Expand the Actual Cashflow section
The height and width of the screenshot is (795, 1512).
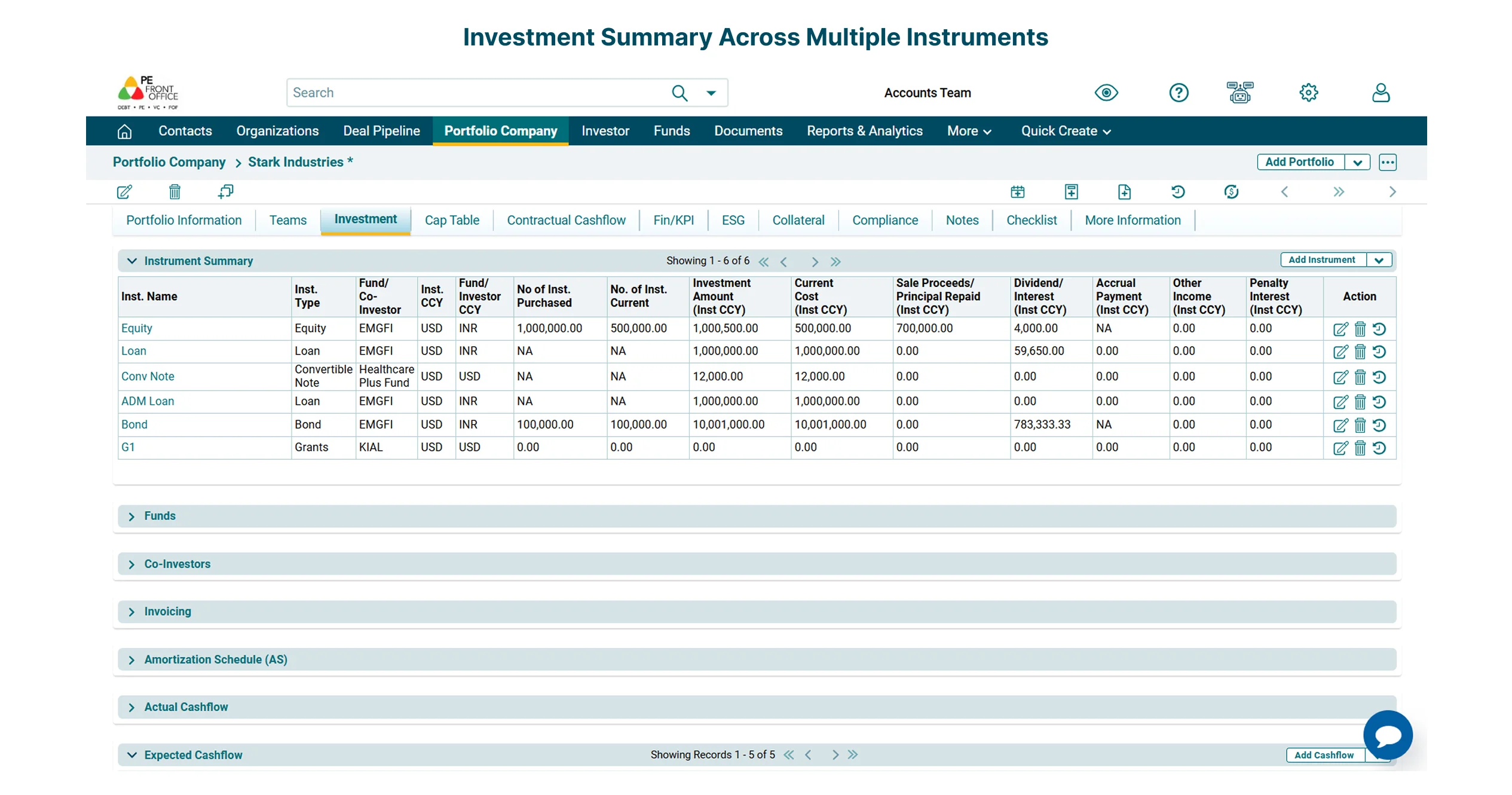[x=131, y=708]
